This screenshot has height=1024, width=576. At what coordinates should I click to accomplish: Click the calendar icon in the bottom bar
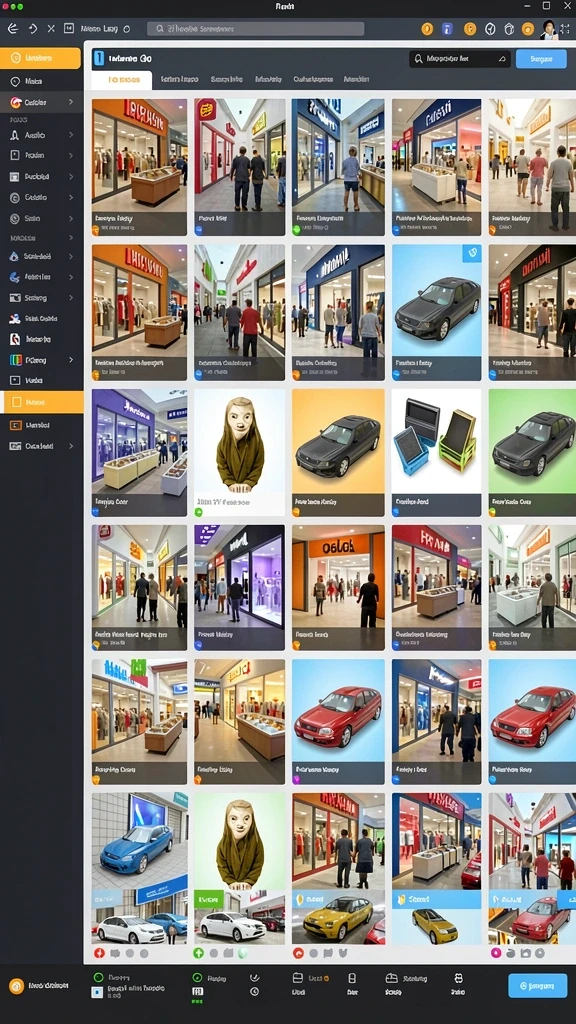tap(297, 978)
